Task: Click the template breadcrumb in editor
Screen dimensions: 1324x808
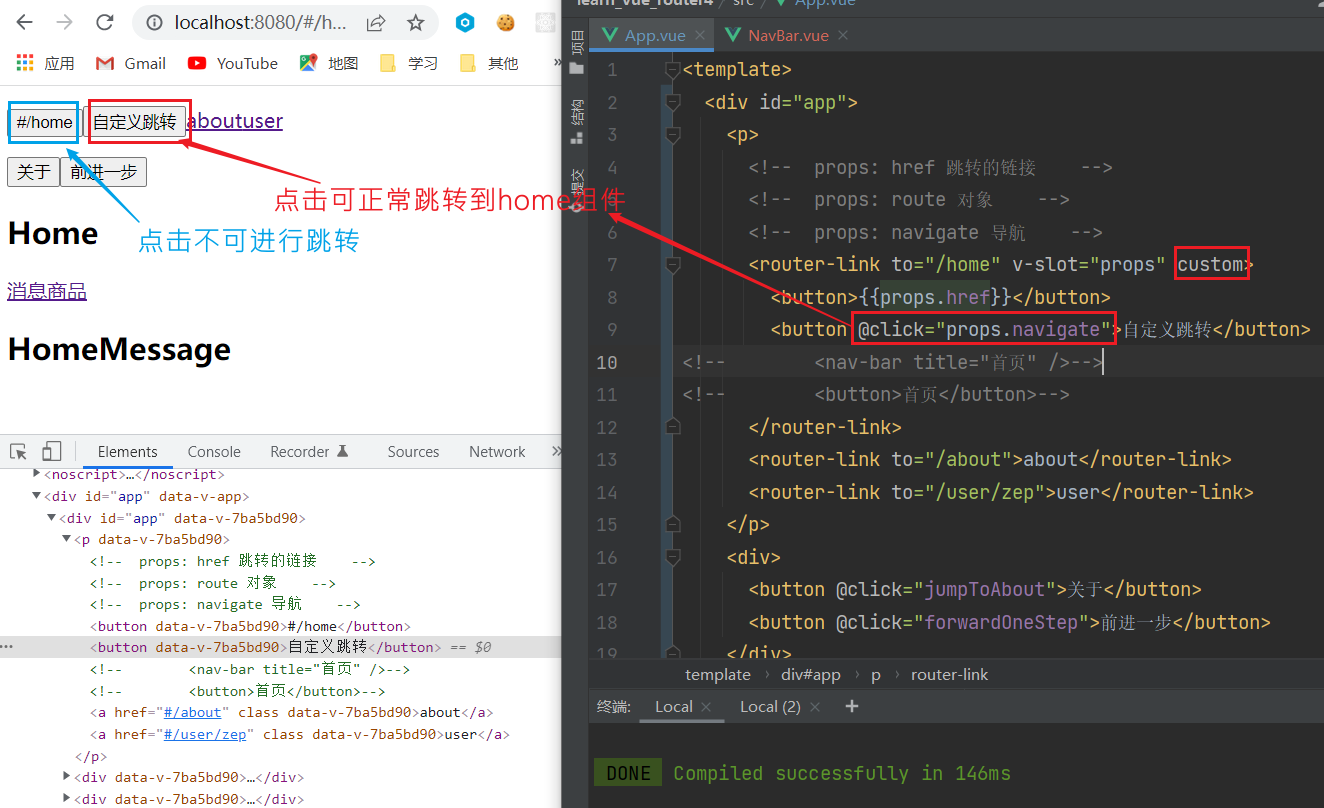Action: (718, 674)
